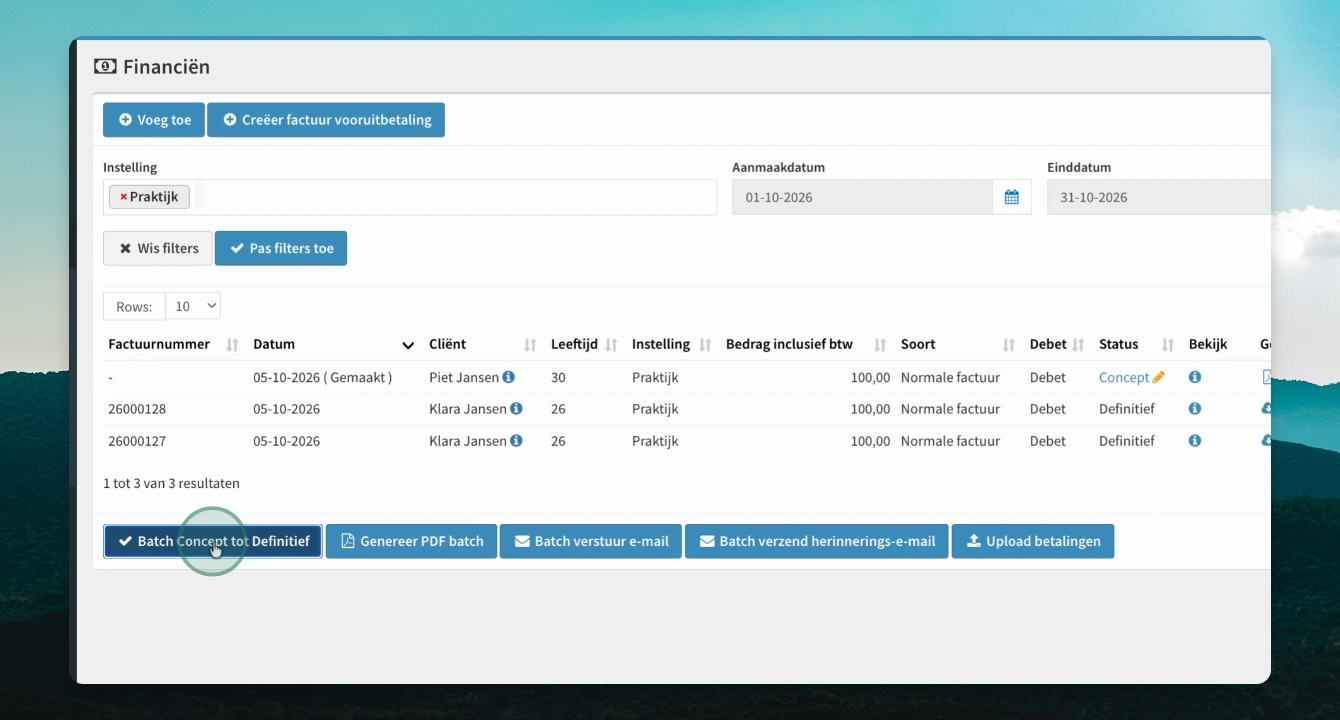The image size is (1340, 720).
Task: Sort table by Leeftijd column
Action: (611, 345)
